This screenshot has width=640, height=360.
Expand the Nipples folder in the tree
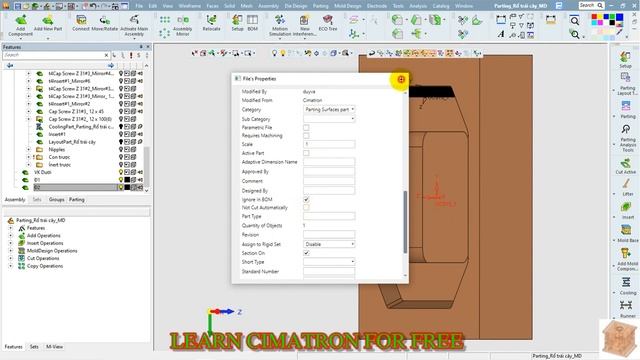(x=29, y=149)
